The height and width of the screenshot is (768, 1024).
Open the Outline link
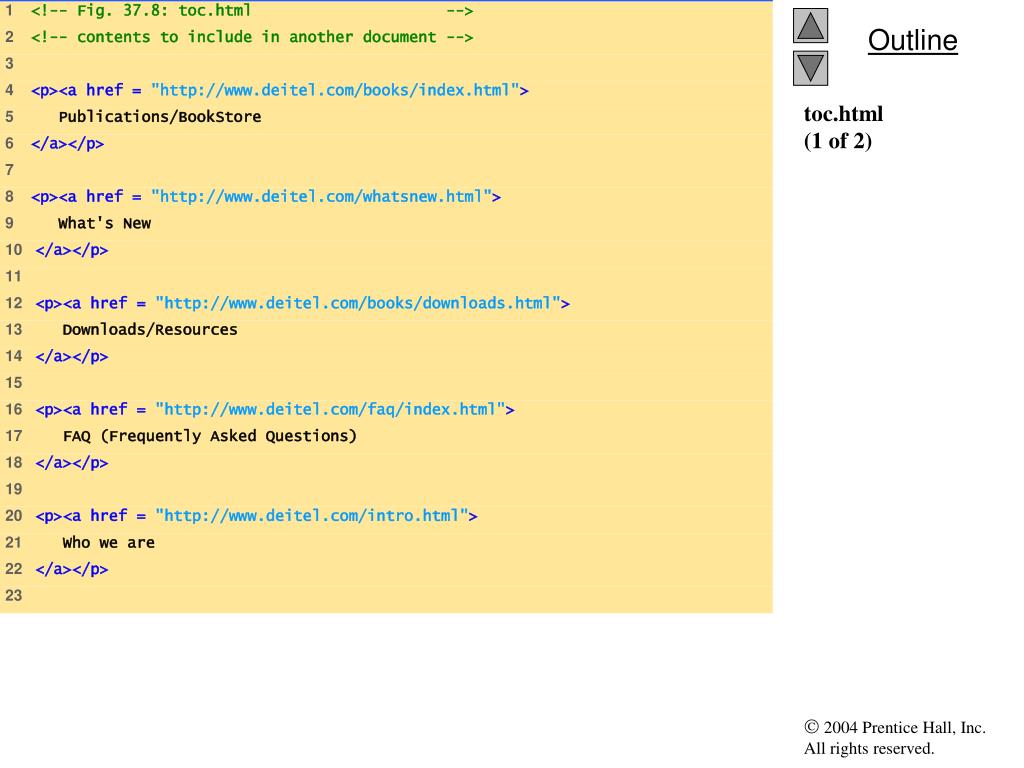coord(912,40)
